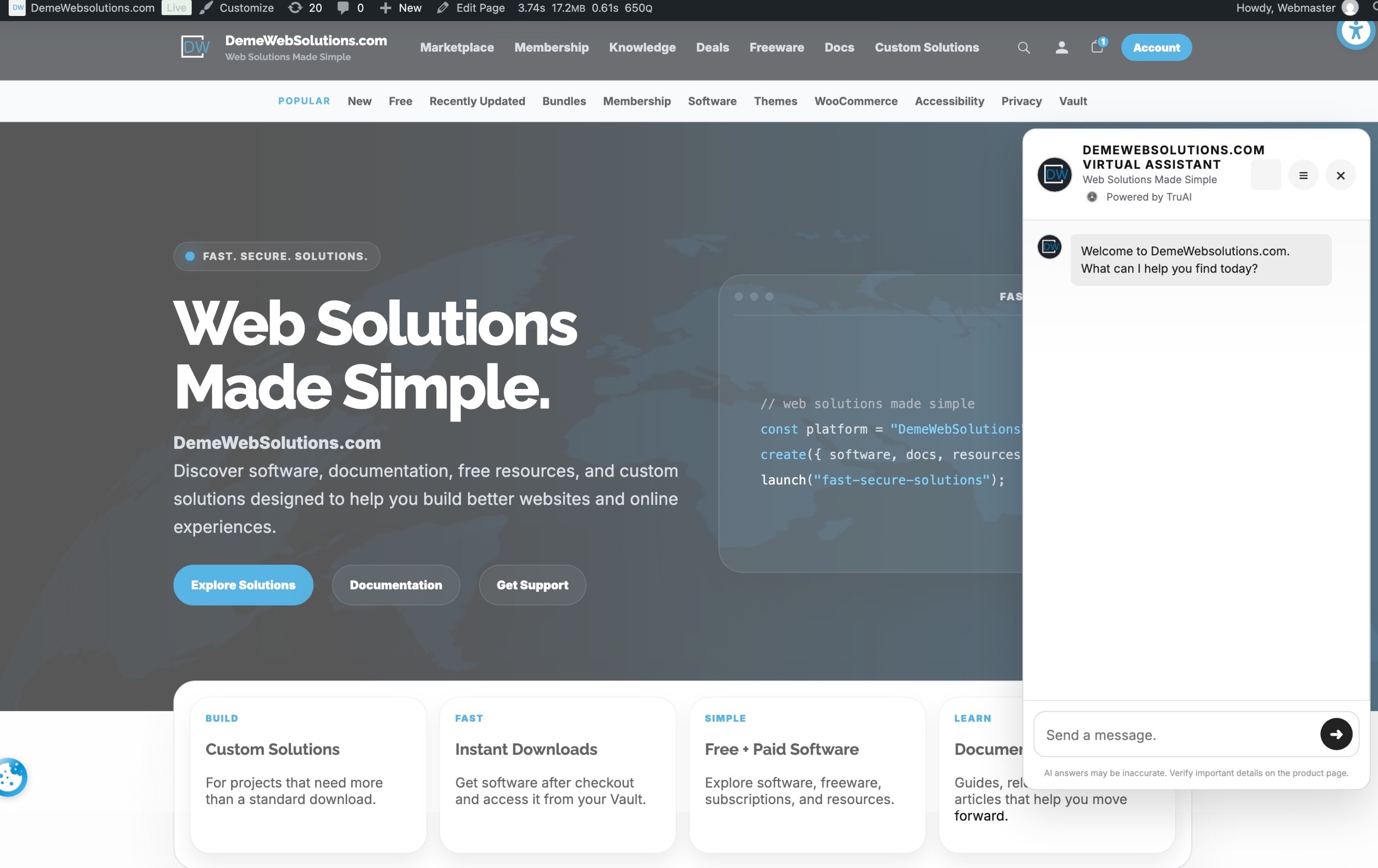
Task: Open the Freeware nav item
Action: point(776,47)
